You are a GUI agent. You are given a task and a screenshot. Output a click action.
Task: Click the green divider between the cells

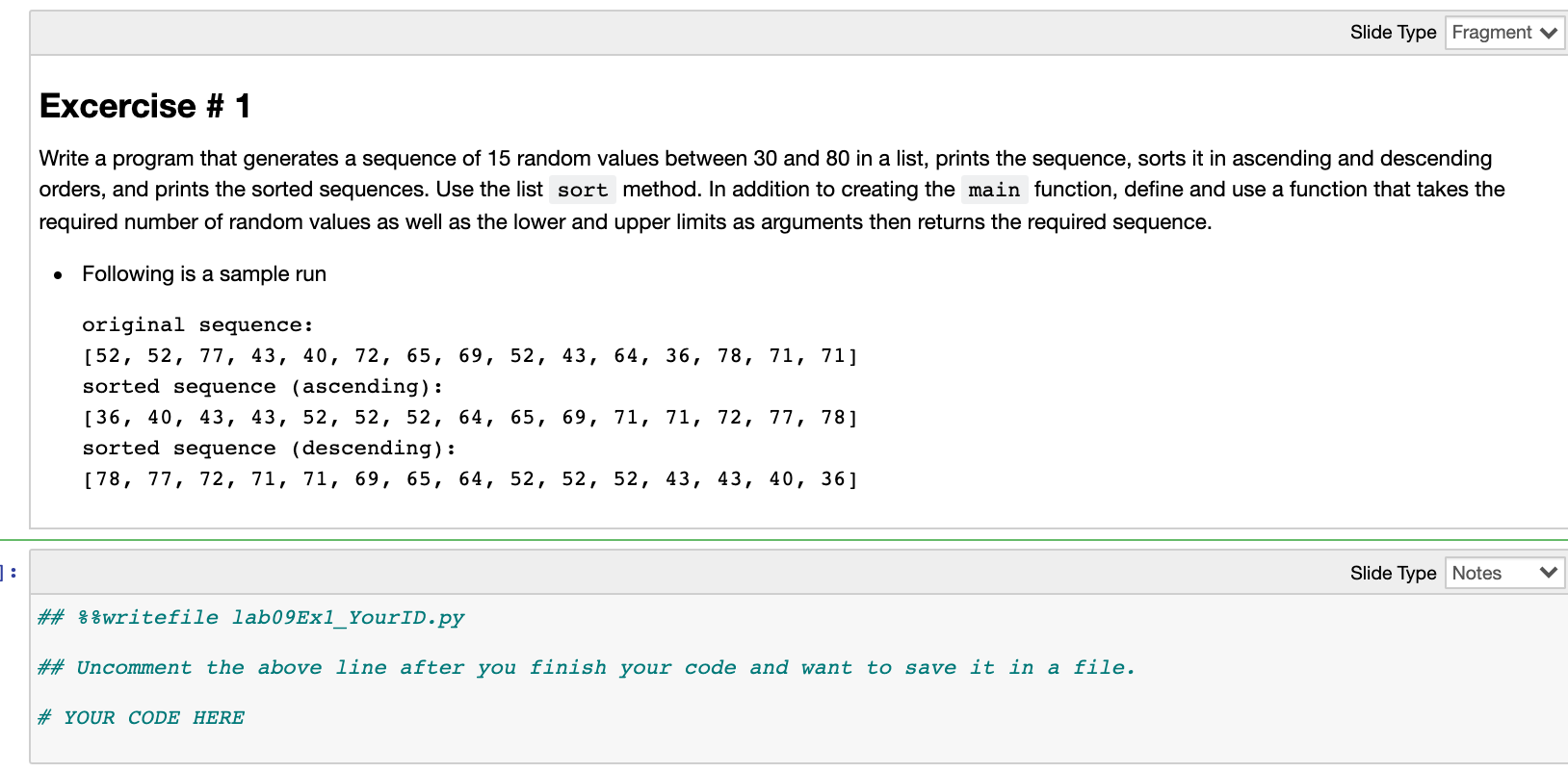784,539
